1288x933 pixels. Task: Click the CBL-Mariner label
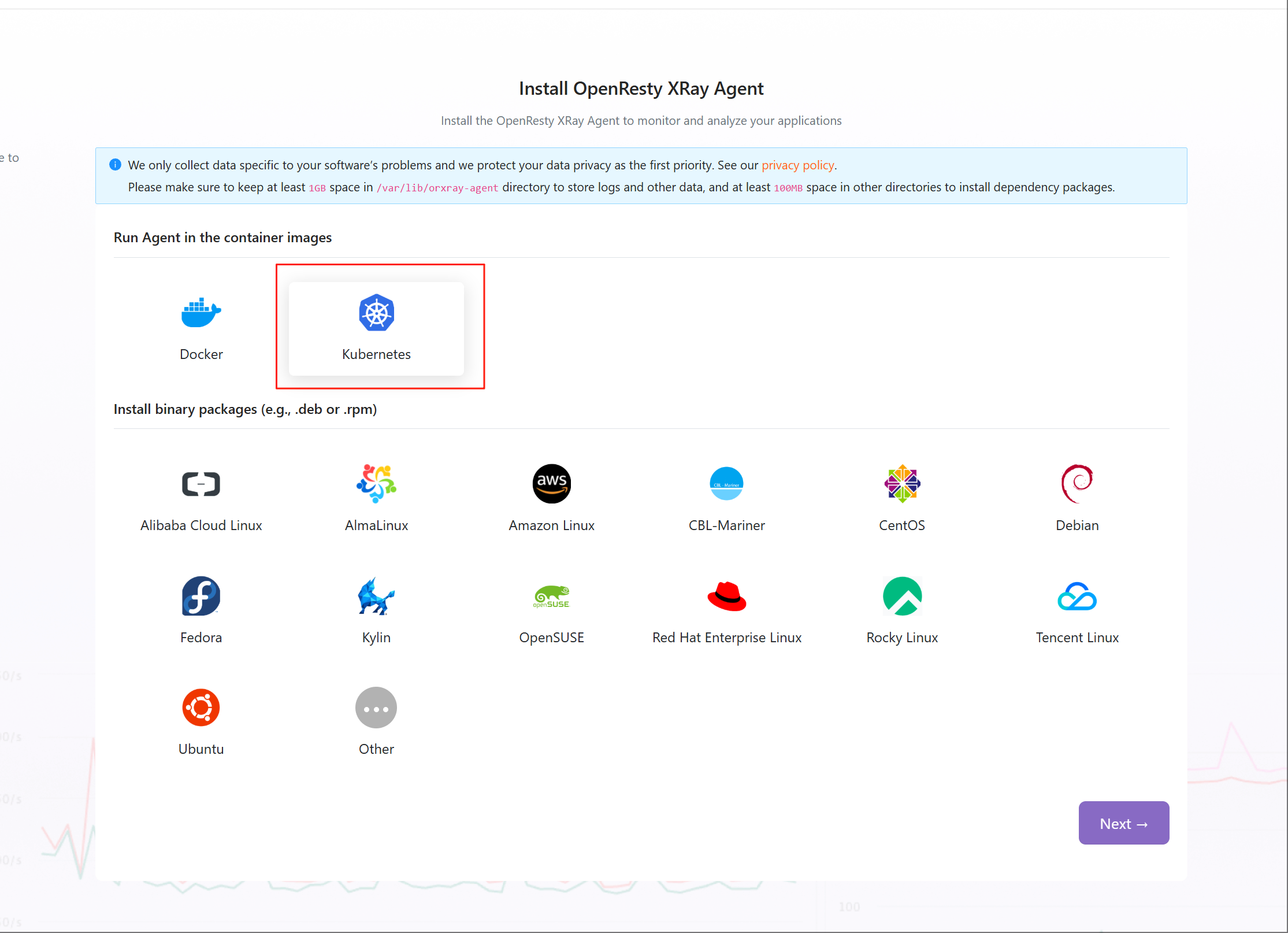pos(726,525)
